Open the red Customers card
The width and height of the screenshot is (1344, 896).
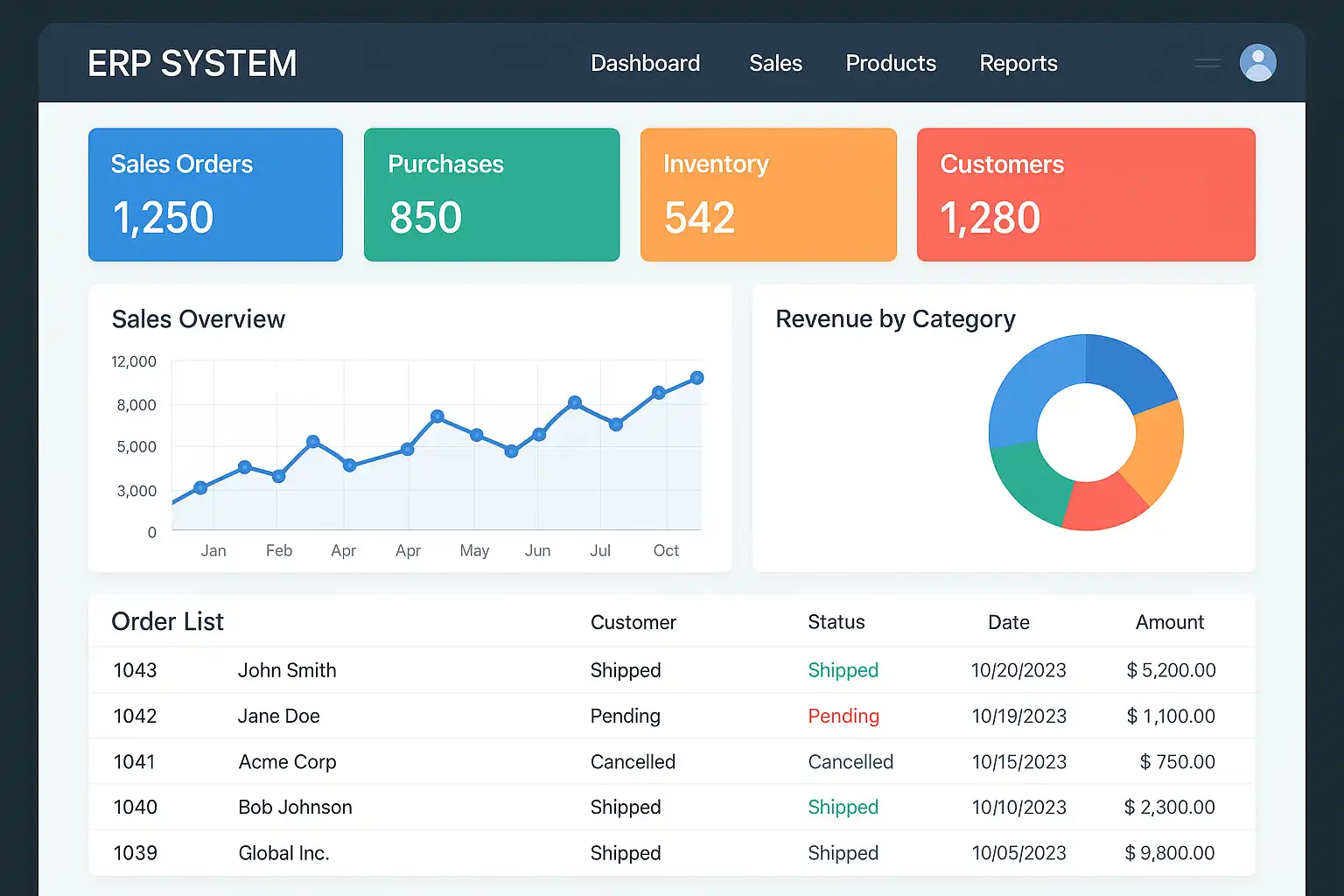1086,194
